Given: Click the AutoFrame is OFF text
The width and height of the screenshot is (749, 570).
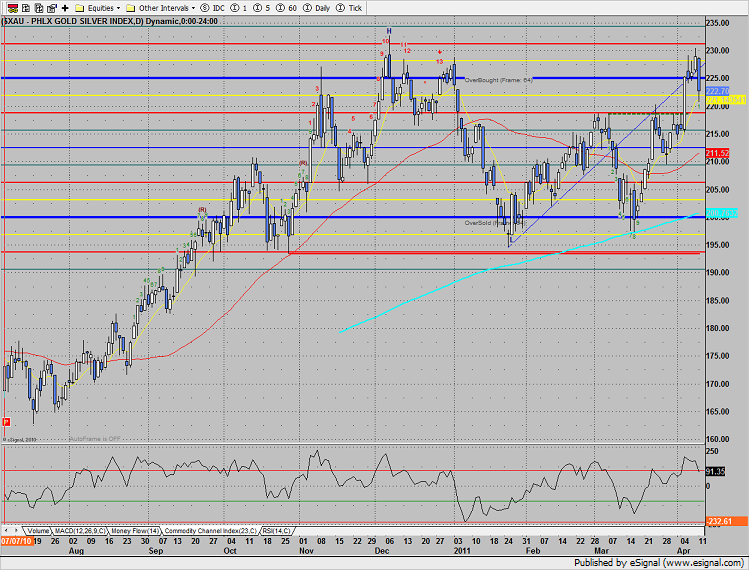Looking at the screenshot, I should click(95, 439).
